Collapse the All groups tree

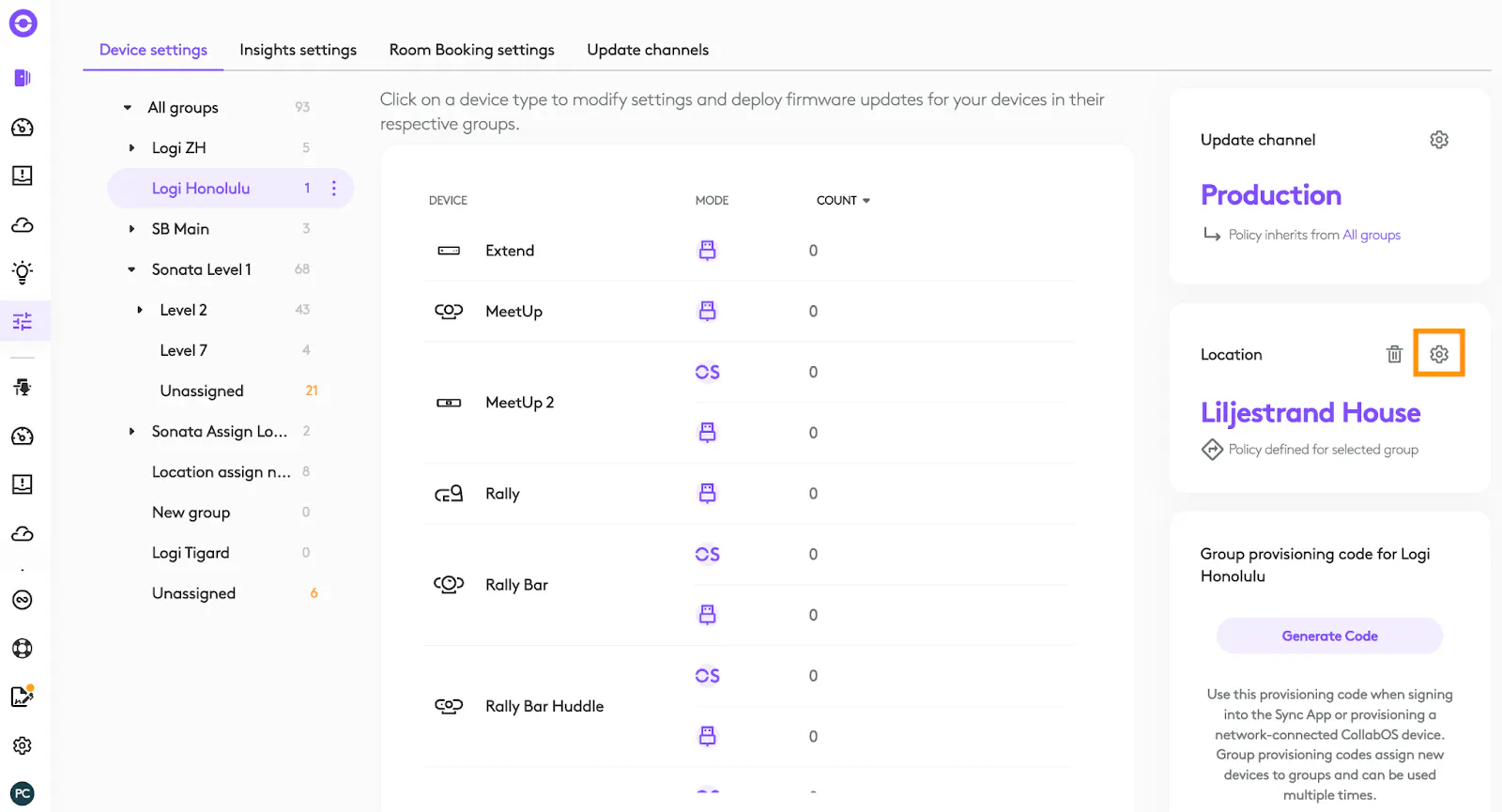pyautogui.click(x=128, y=108)
